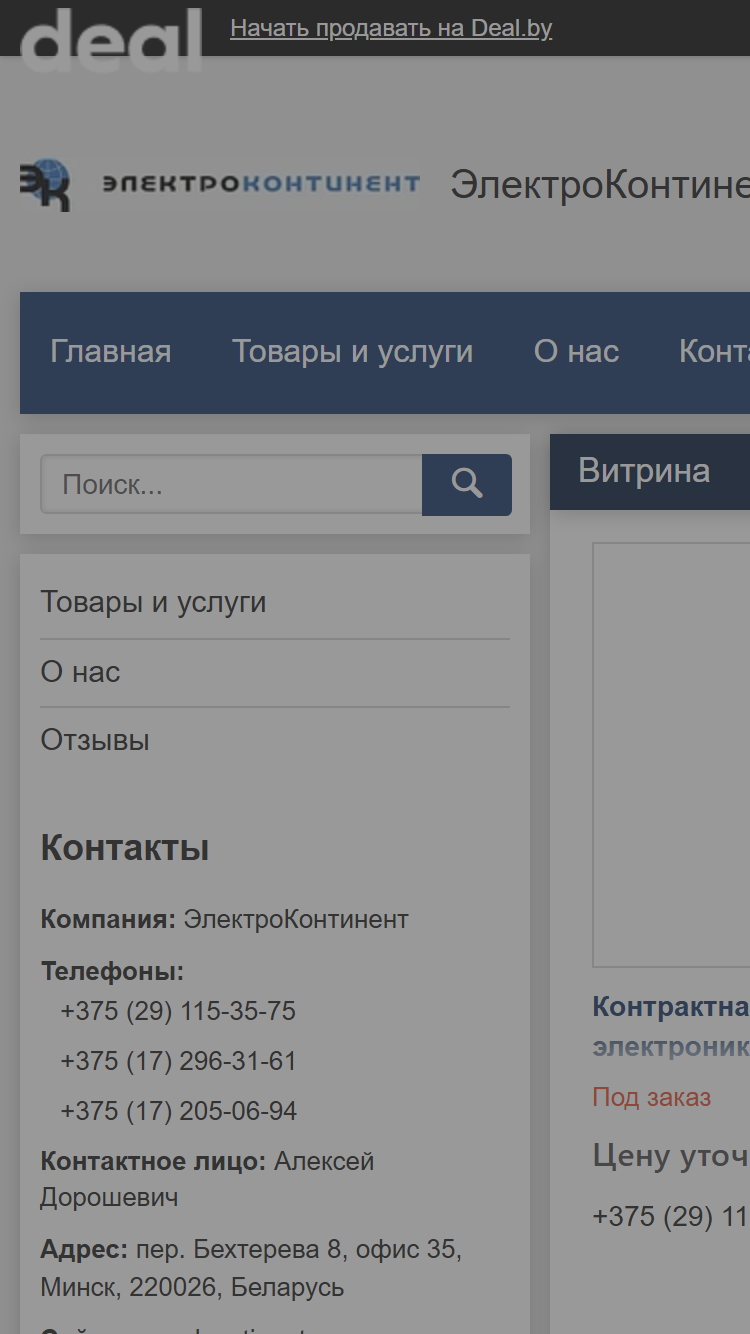Open Товары и услуги in sidebar menu
This screenshot has height=1334, width=750.
[x=153, y=602]
